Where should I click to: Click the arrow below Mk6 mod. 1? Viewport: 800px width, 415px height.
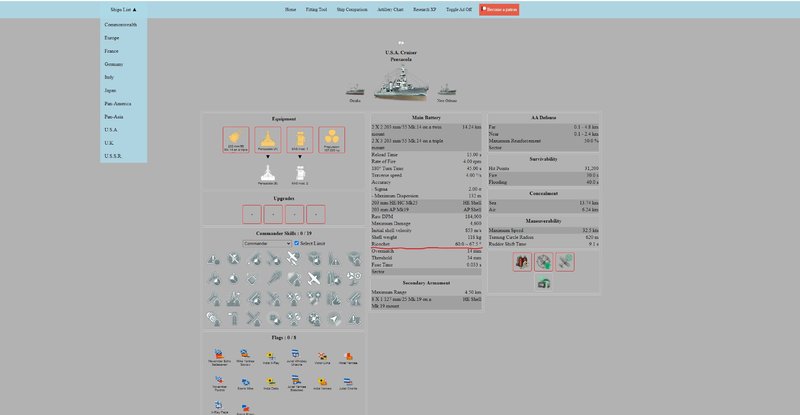[x=300, y=157]
